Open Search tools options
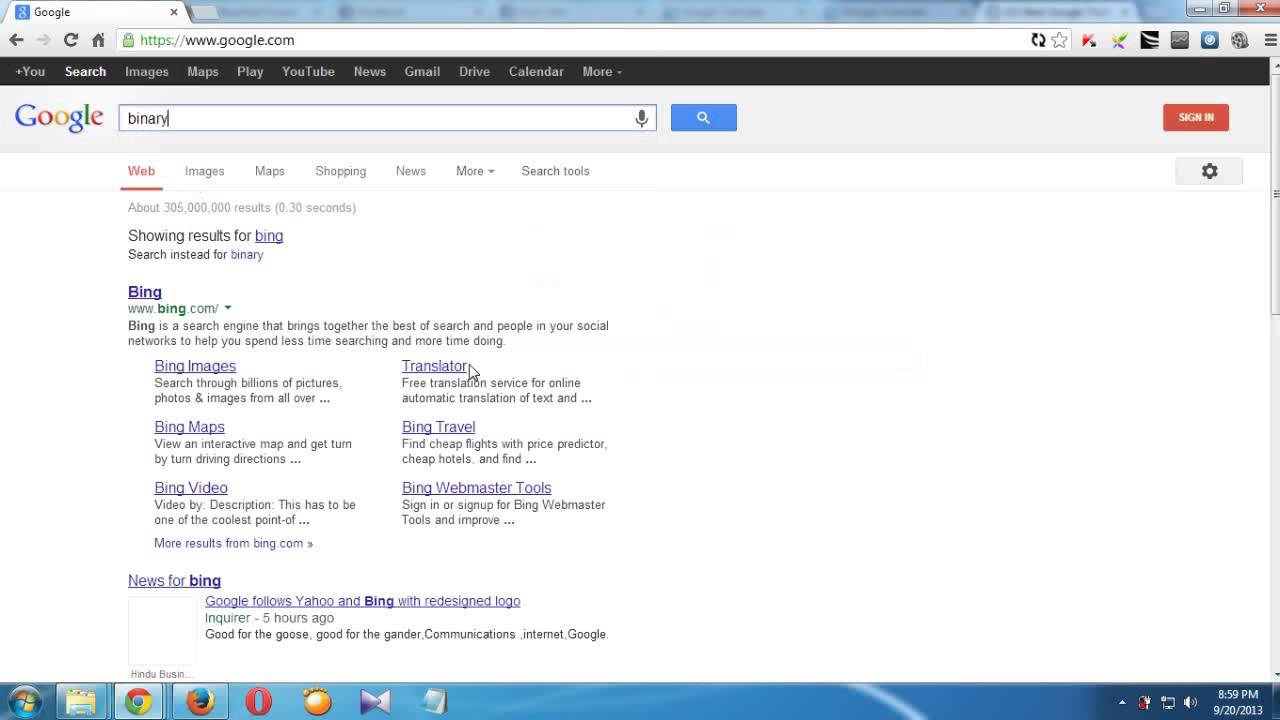The image size is (1280, 720). click(x=555, y=171)
